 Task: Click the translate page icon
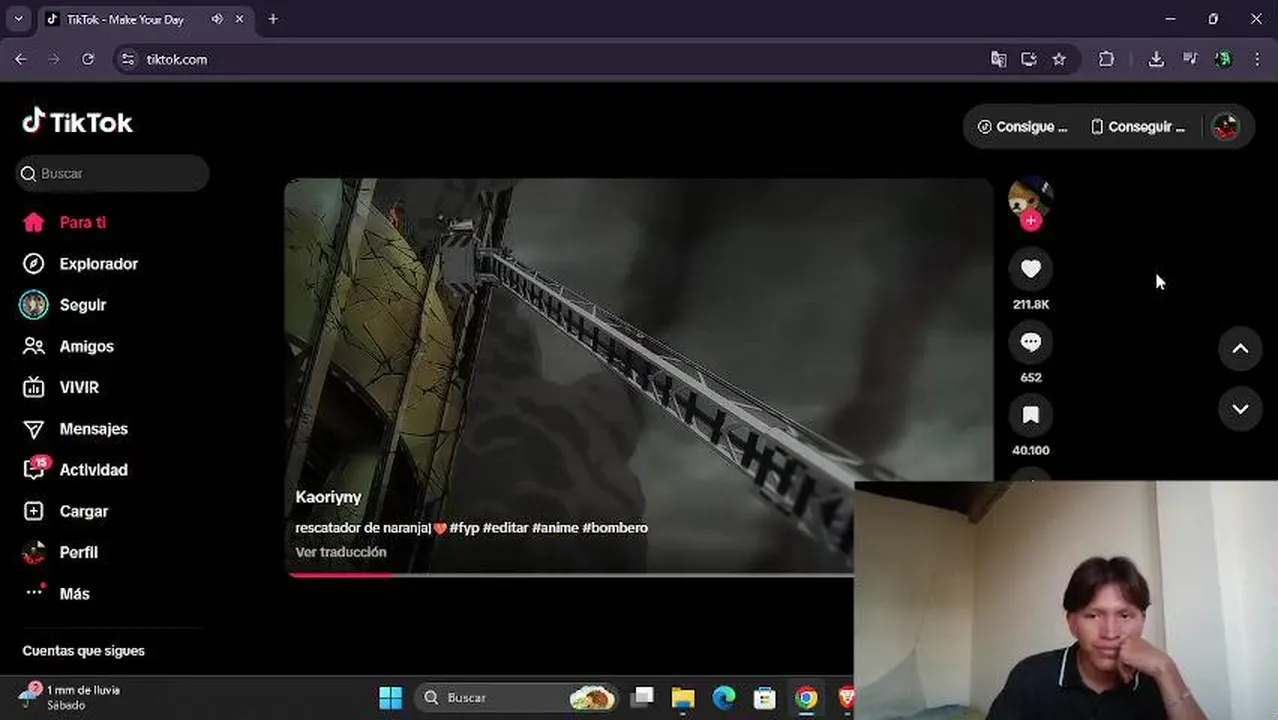[998, 59]
